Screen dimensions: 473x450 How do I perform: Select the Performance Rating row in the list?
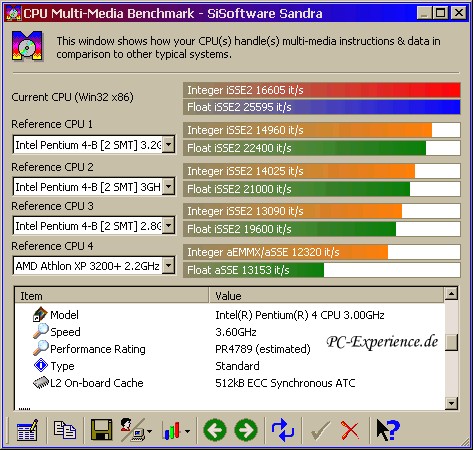click(x=229, y=349)
